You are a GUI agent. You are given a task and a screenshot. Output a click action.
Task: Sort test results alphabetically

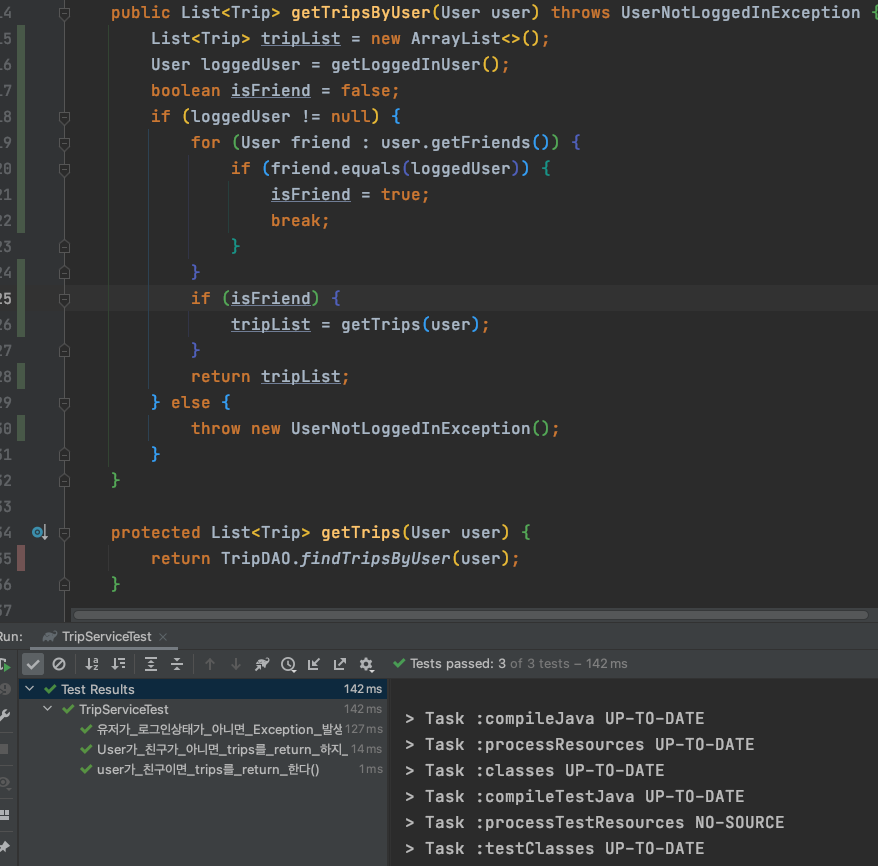[92, 664]
